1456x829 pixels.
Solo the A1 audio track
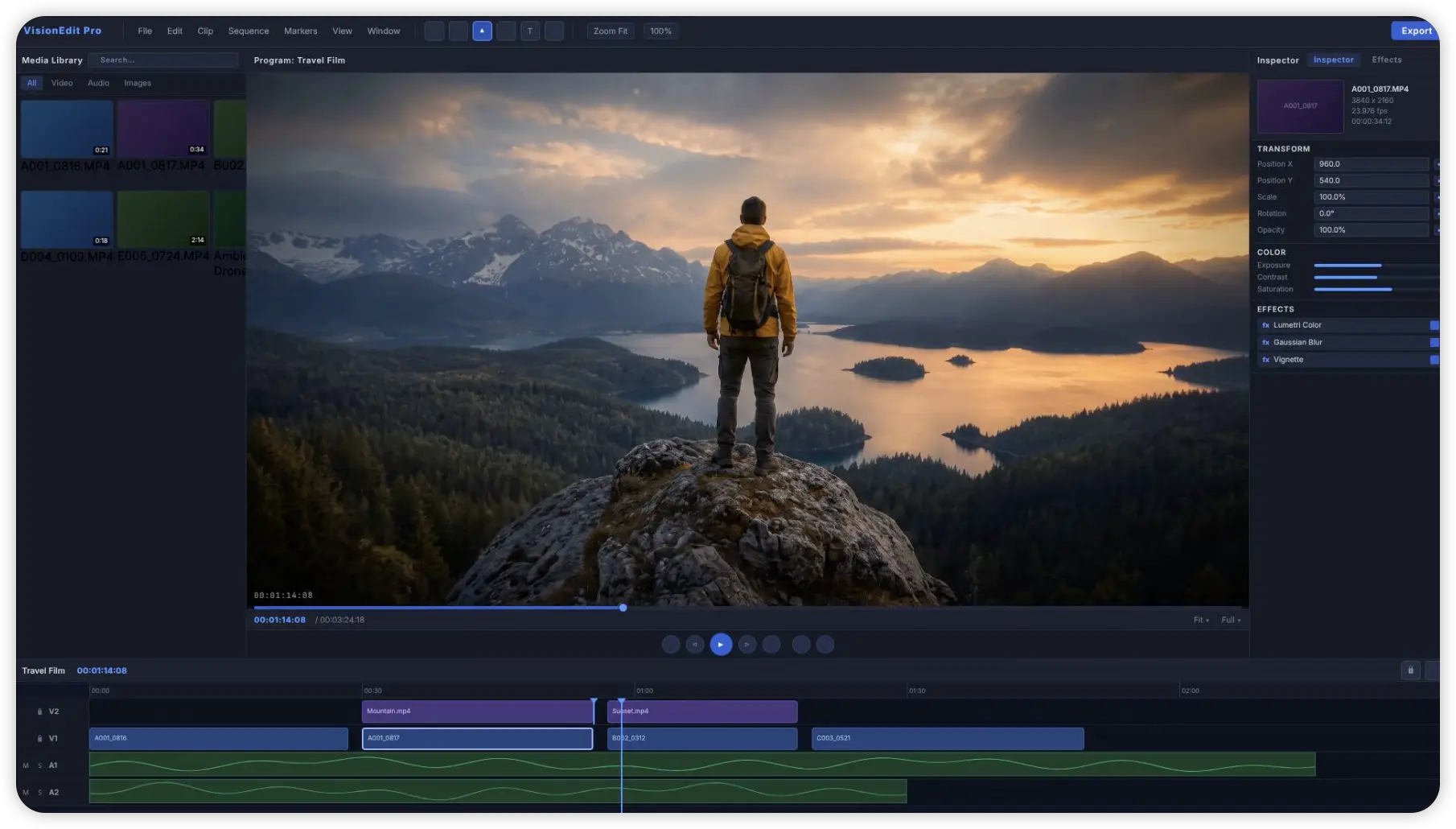(x=39, y=765)
